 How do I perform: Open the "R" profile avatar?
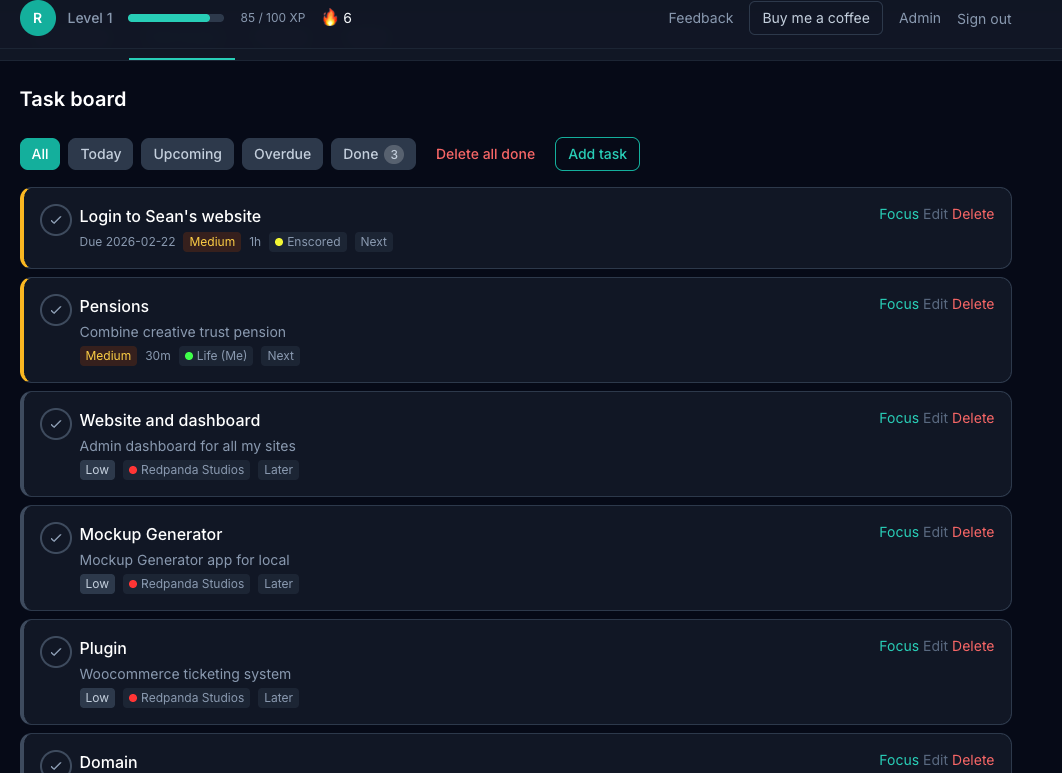point(38,18)
